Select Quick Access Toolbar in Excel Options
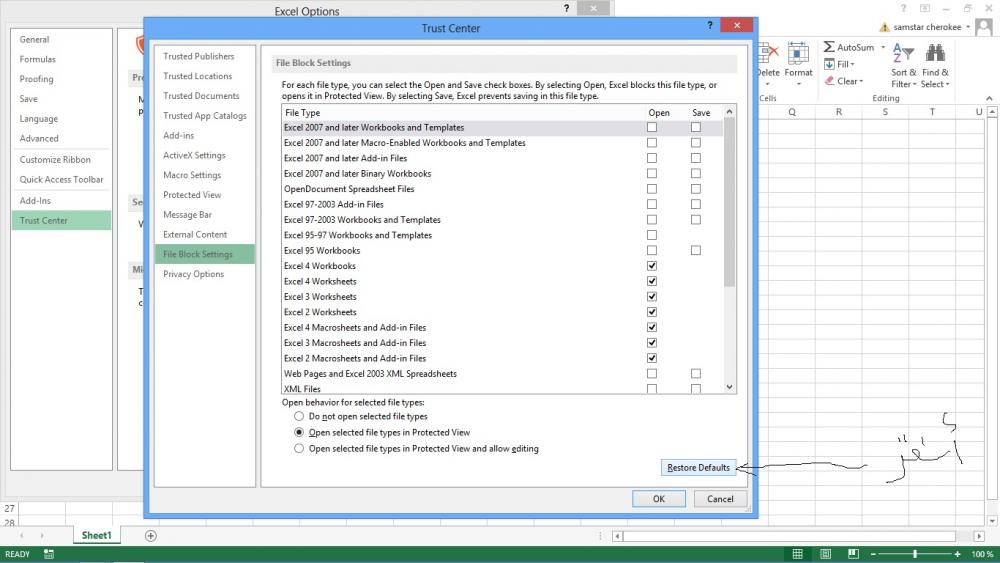Image resolution: width=1000 pixels, height=563 pixels. pos(61,179)
